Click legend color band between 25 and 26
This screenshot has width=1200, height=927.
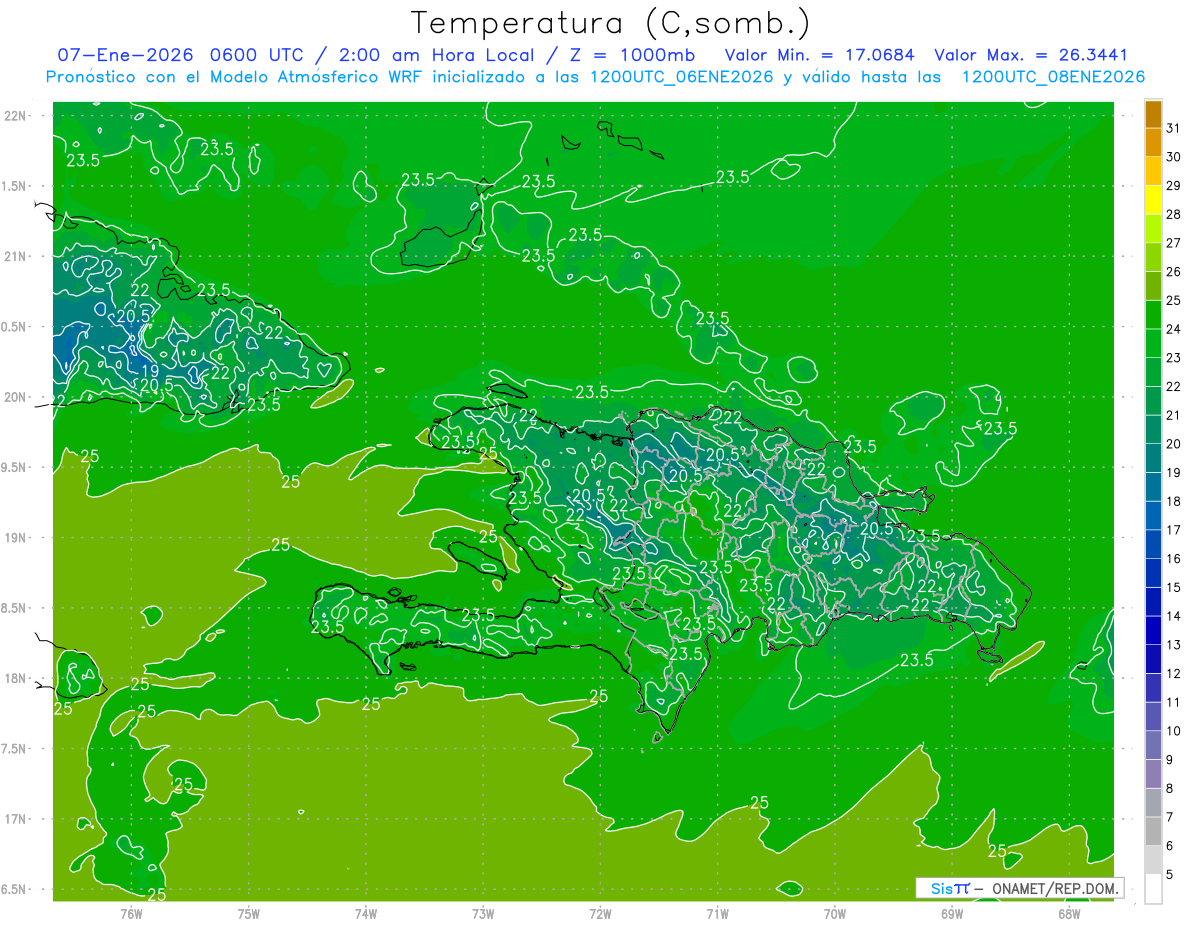click(x=1153, y=285)
